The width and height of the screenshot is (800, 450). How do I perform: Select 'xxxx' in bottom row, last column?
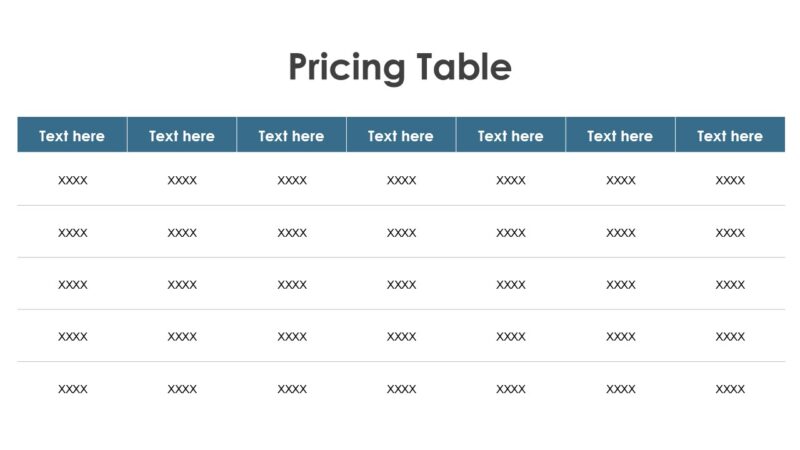coord(730,389)
